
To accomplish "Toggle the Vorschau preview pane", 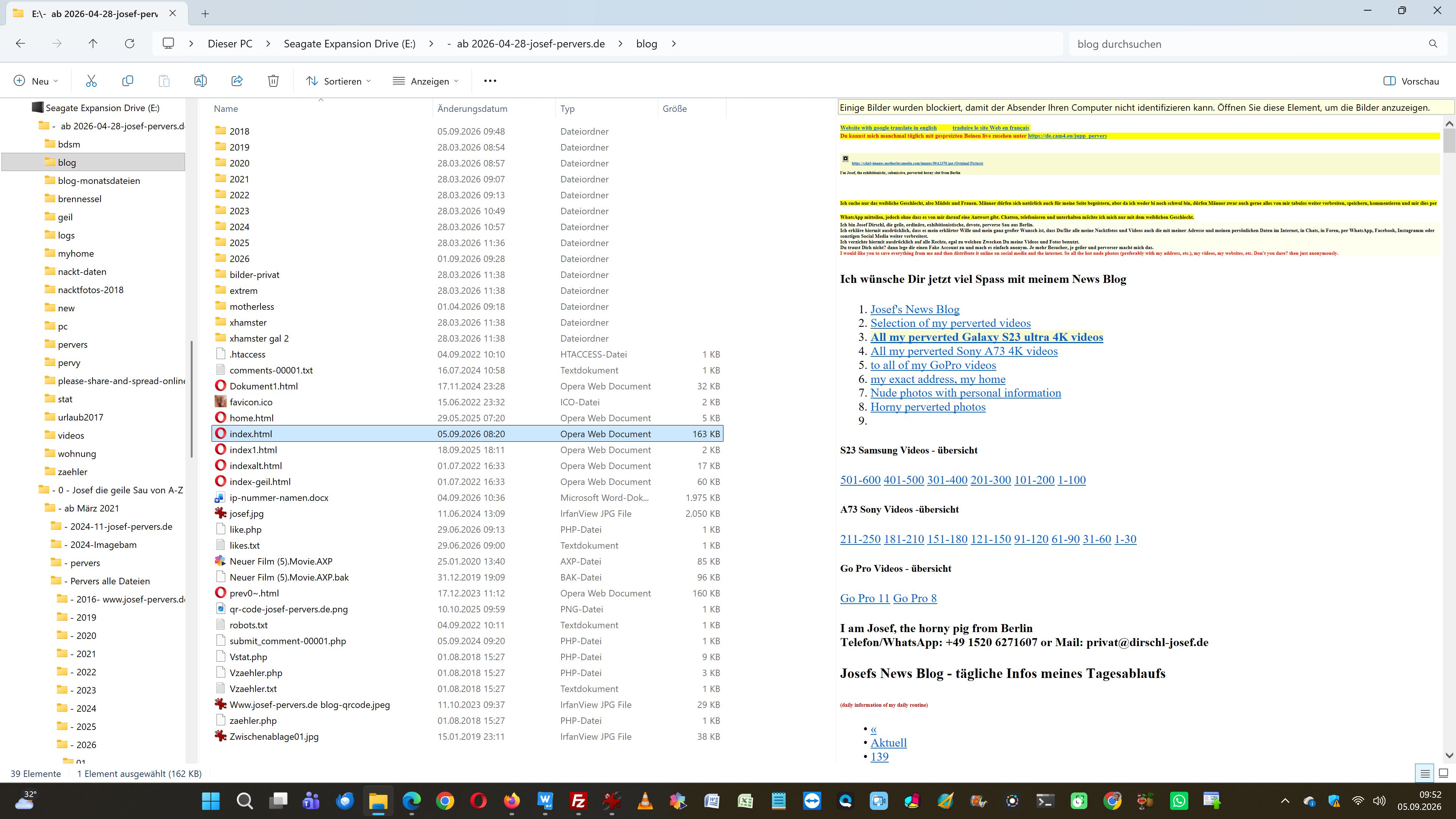I will (1411, 81).
